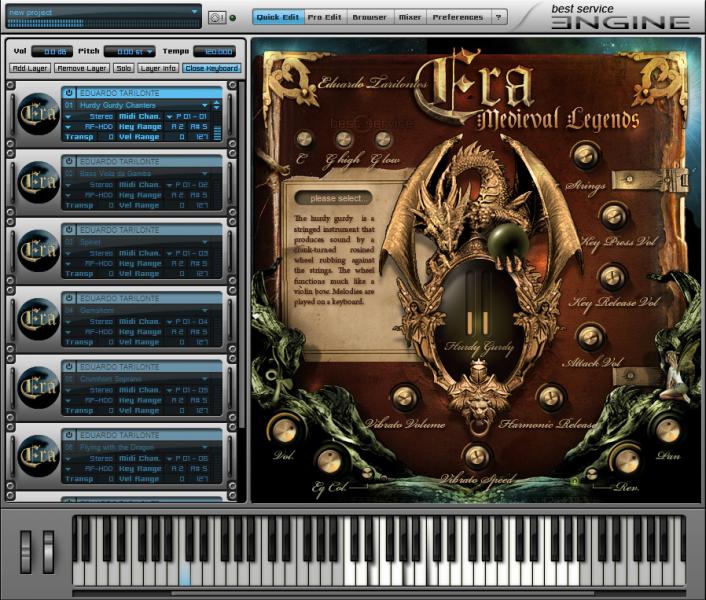706x600 pixels.
Task: Click the G high drone knob
Action: point(344,140)
